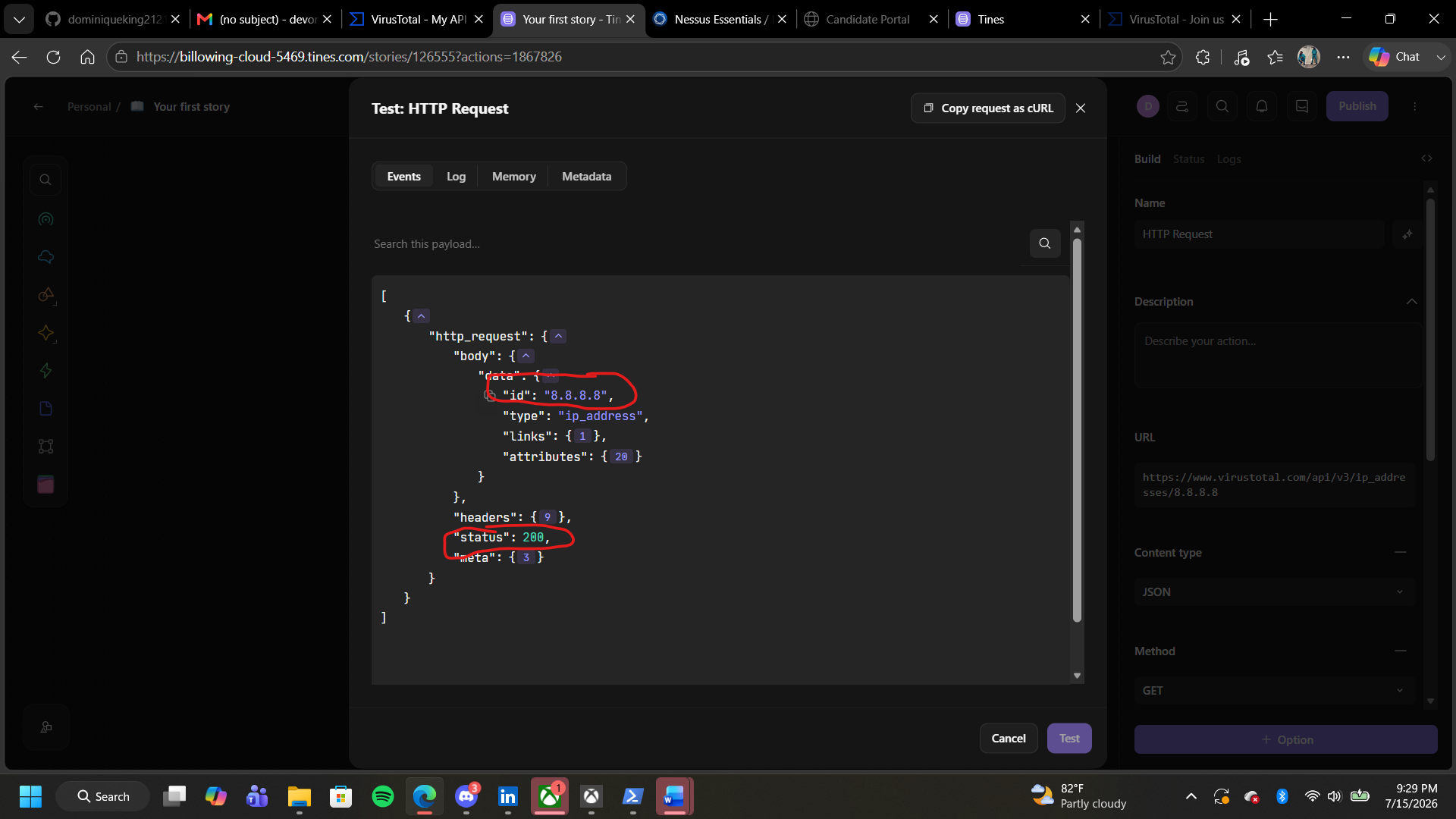1456x819 pixels.
Task: Collapse the http_request node
Action: click(x=559, y=336)
